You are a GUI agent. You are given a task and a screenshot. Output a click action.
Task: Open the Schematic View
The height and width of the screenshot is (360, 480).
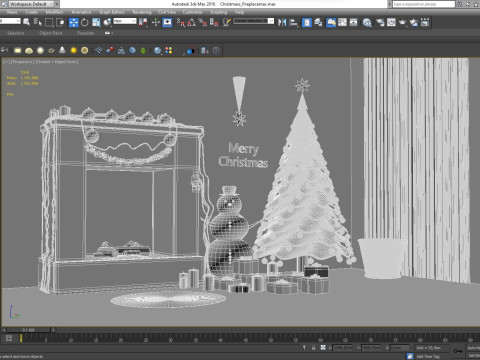tap(353, 22)
